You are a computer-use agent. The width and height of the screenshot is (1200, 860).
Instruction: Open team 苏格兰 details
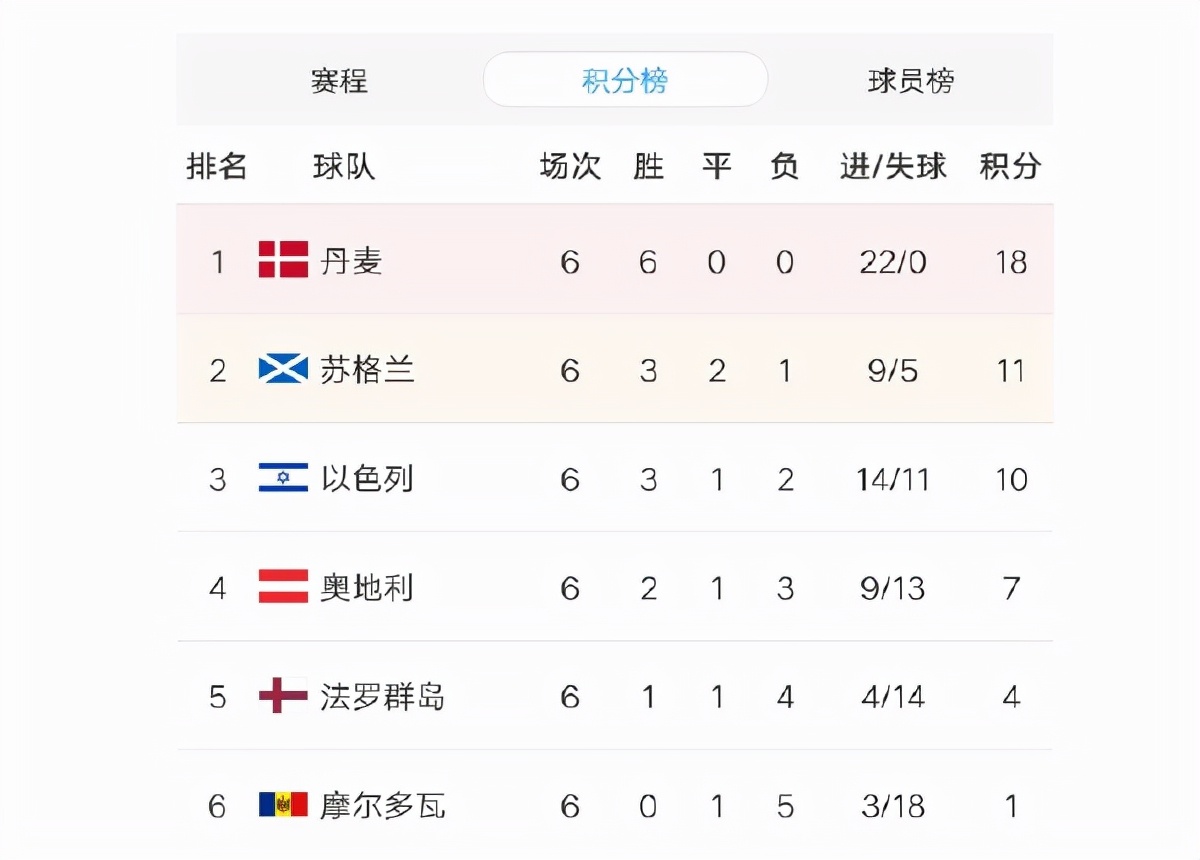(367, 371)
